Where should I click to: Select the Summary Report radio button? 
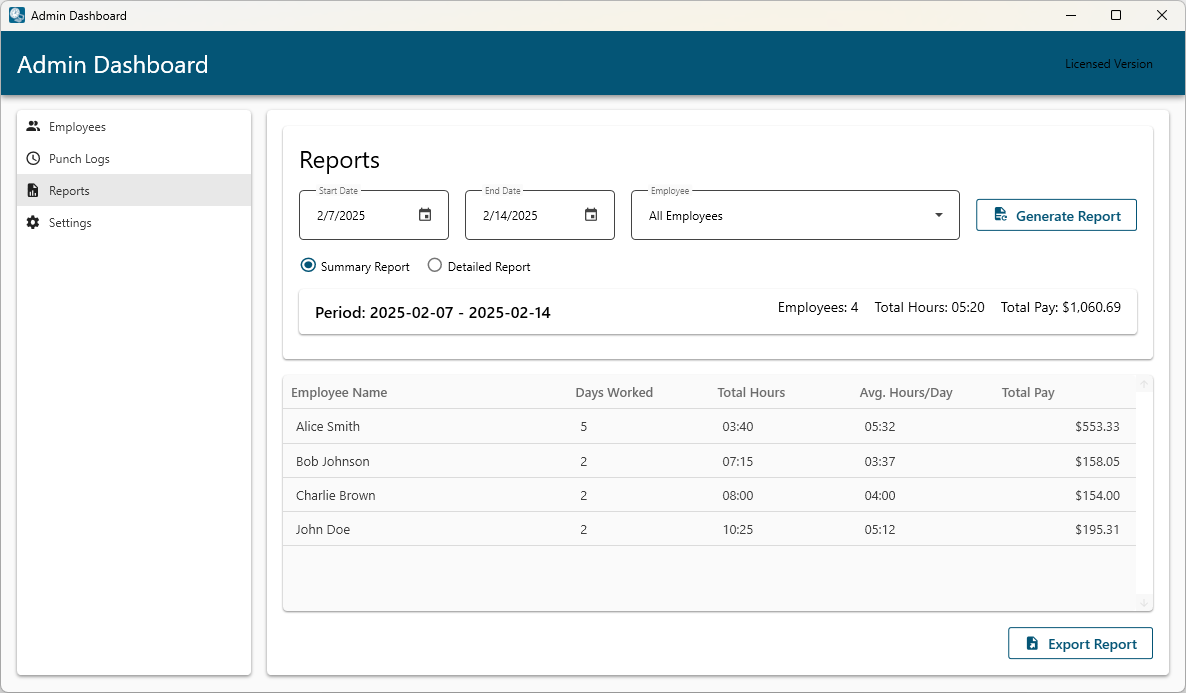pos(308,265)
